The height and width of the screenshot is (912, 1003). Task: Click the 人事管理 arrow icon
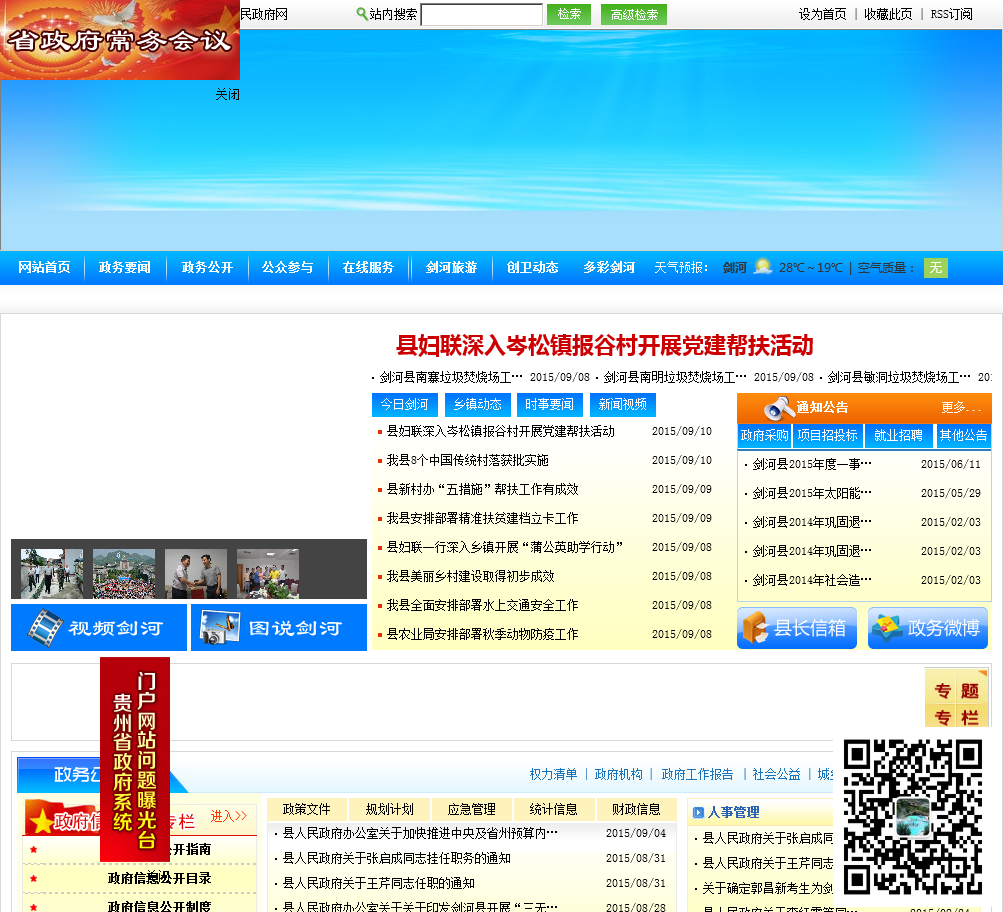pos(699,812)
